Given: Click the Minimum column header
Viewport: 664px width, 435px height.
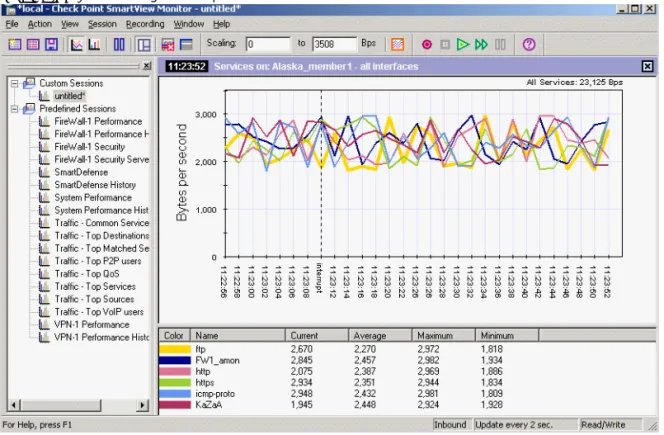Looking at the screenshot, I should click(507, 336).
